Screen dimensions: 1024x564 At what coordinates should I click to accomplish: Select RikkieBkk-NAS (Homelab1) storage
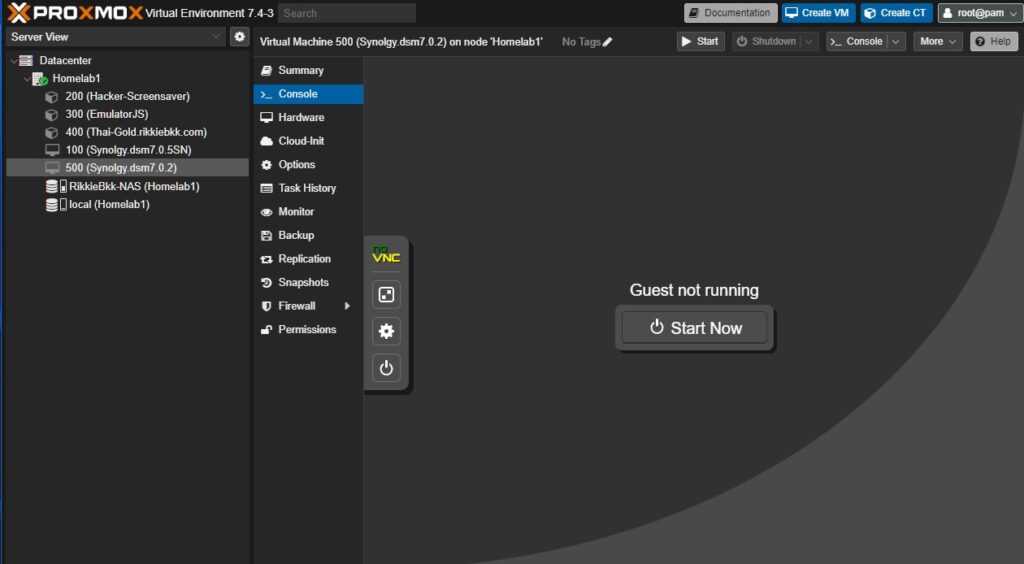[x=127, y=187]
